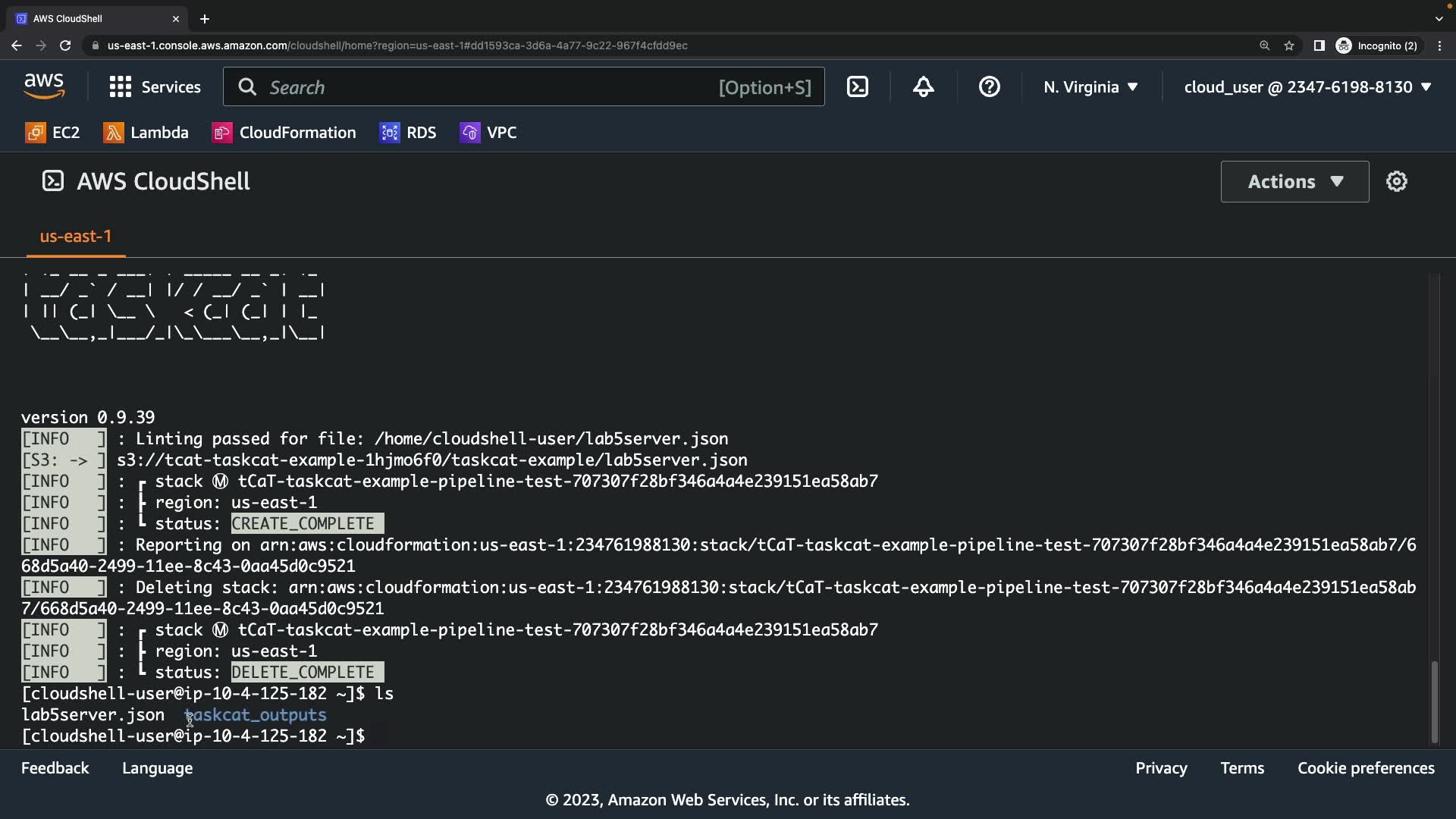The height and width of the screenshot is (819, 1456).
Task: Select the us-east-1 terminal tab
Action: [x=76, y=236]
